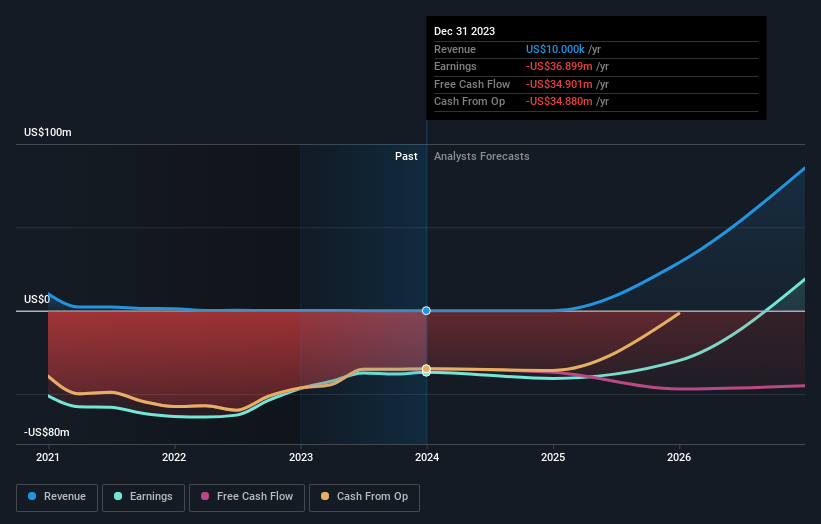Click the -US$34.880m cash from op value
Screen dimensions: 821x524
(559, 102)
